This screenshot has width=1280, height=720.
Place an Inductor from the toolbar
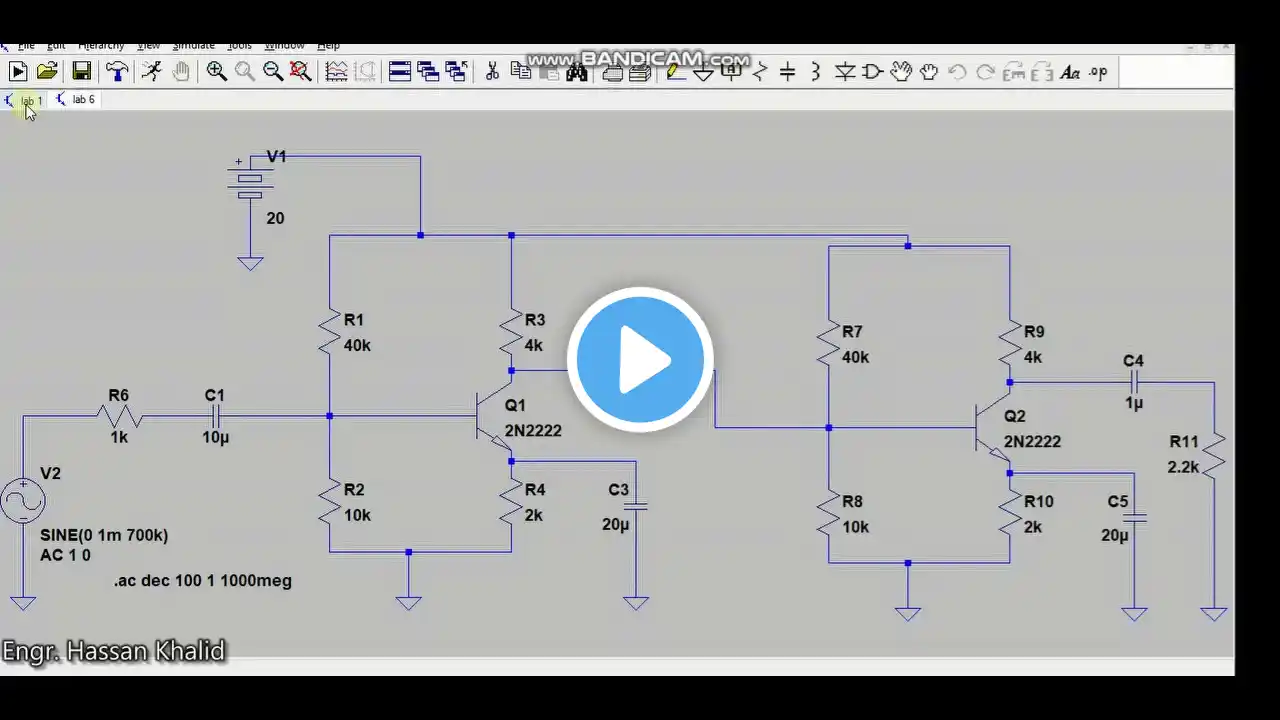815,71
